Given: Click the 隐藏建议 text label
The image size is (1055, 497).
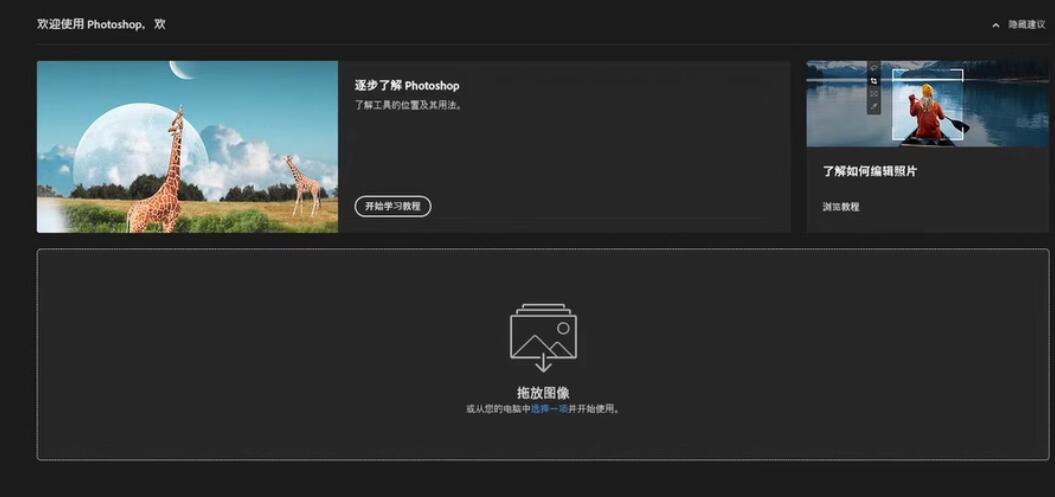Looking at the screenshot, I should [1027, 25].
